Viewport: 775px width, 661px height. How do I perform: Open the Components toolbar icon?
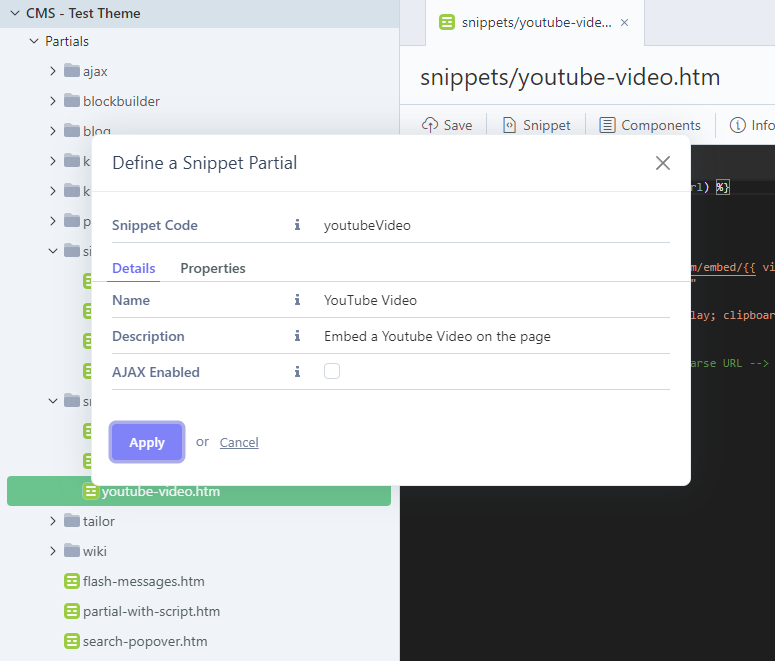click(607, 125)
